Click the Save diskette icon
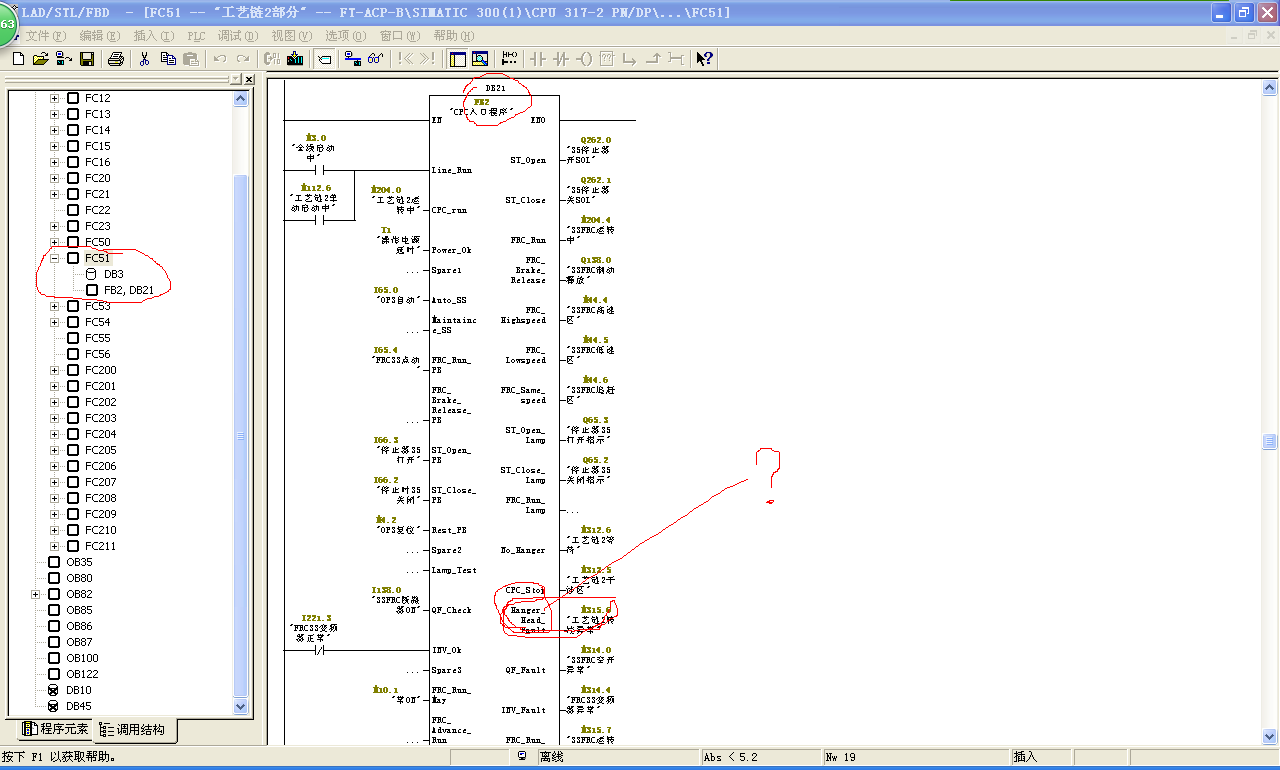The width and height of the screenshot is (1280, 770). click(87, 59)
